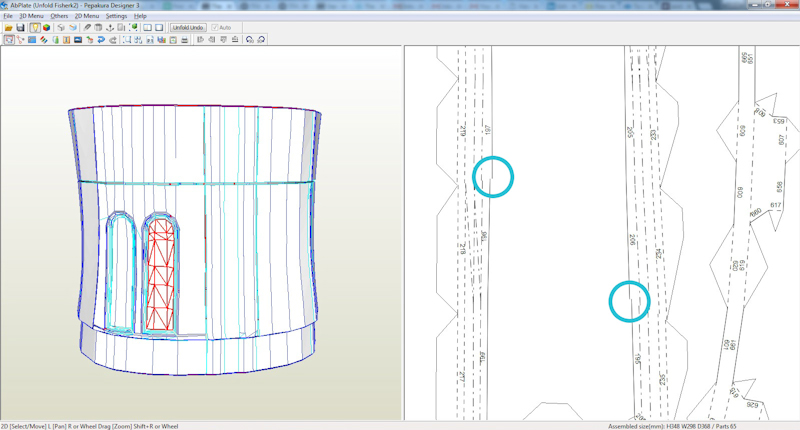Image resolution: width=800 pixels, height=430 pixels.
Task: Click the left blue arched opening on model
Action: pos(120,271)
